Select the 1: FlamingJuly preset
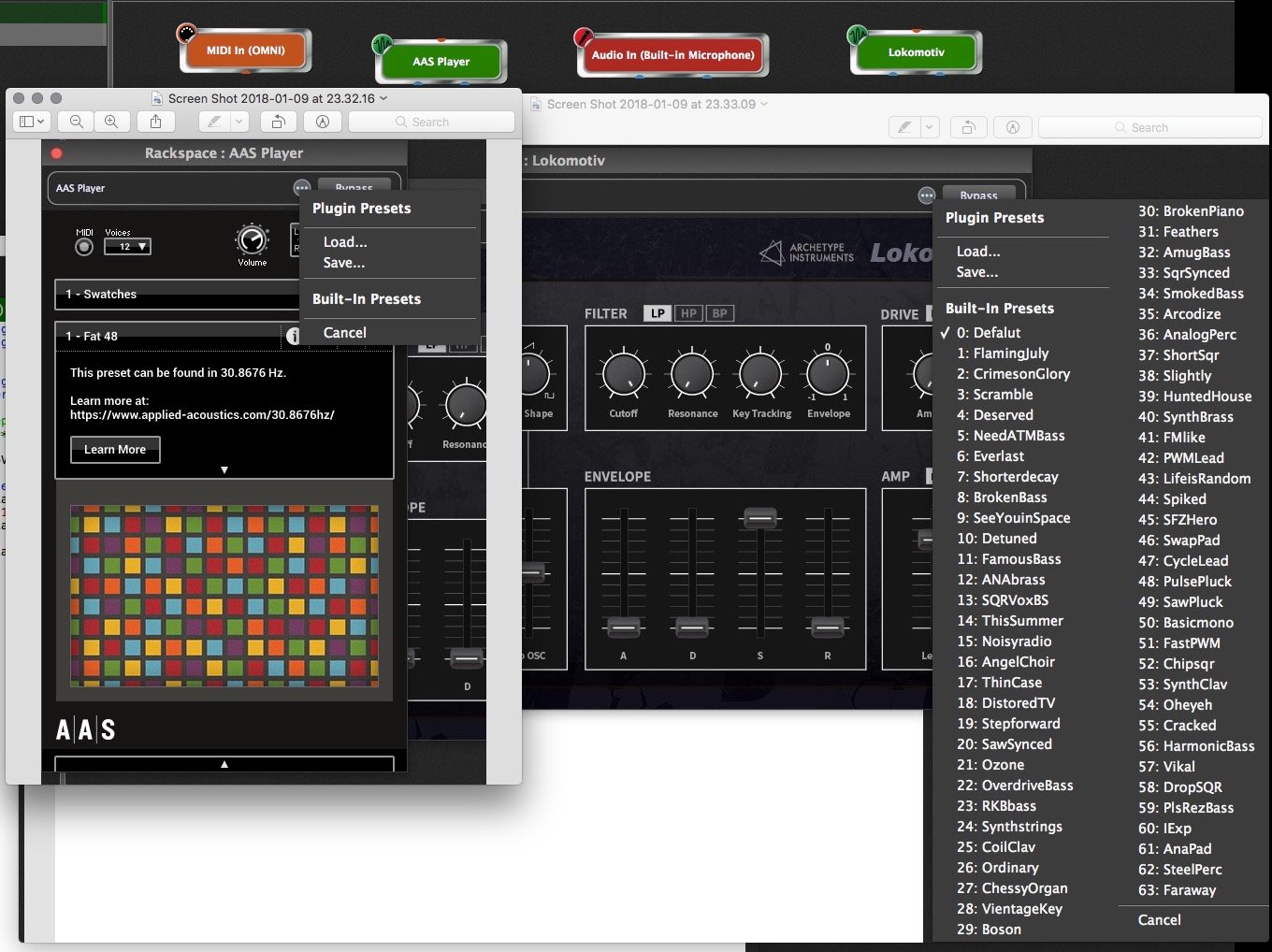Screen dimensions: 1272x952 point(1003,353)
